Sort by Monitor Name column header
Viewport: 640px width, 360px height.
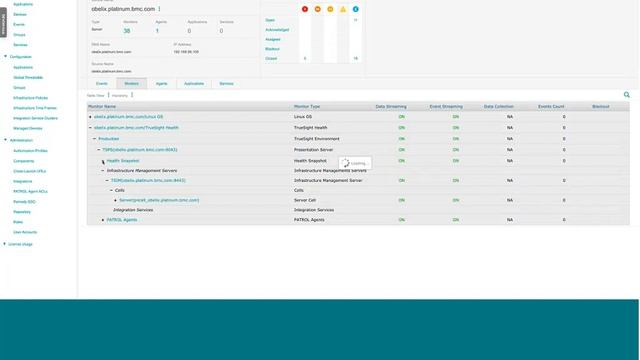102,107
